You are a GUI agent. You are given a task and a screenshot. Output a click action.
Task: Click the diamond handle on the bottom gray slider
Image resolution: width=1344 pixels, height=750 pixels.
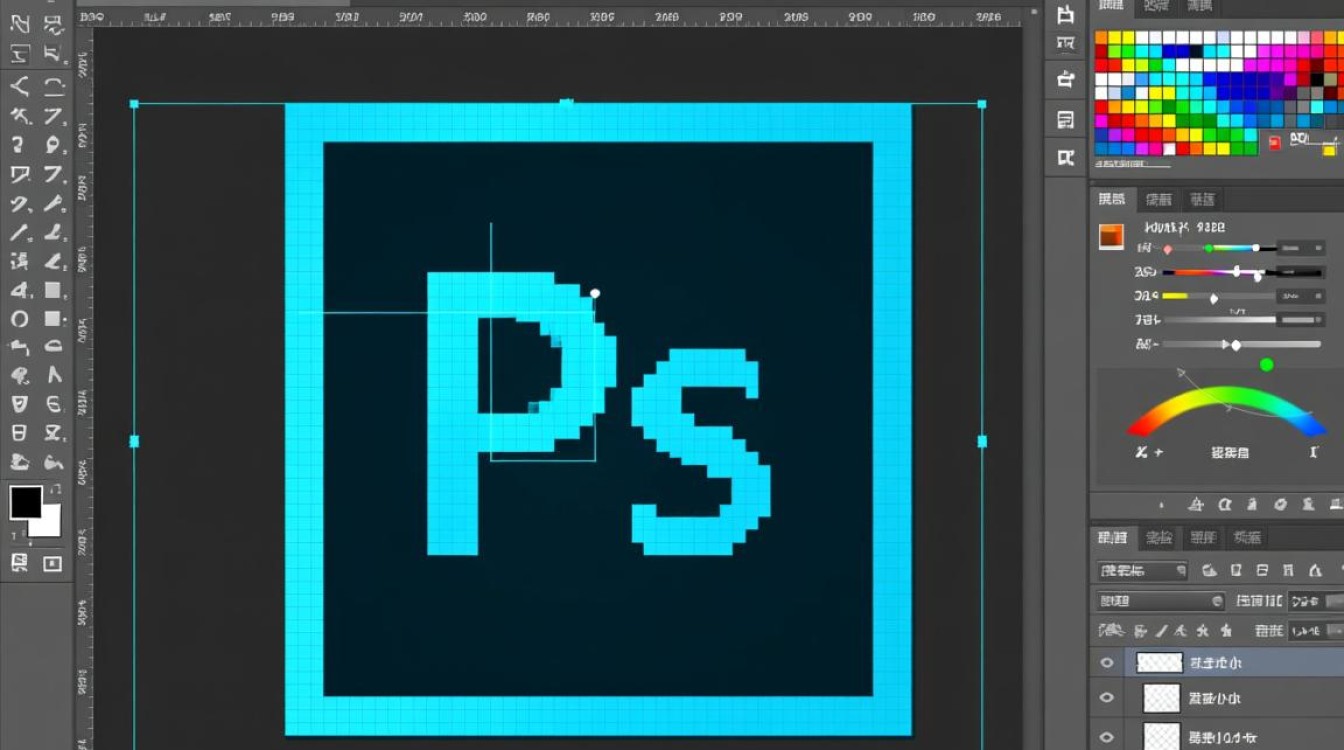click(x=1236, y=345)
